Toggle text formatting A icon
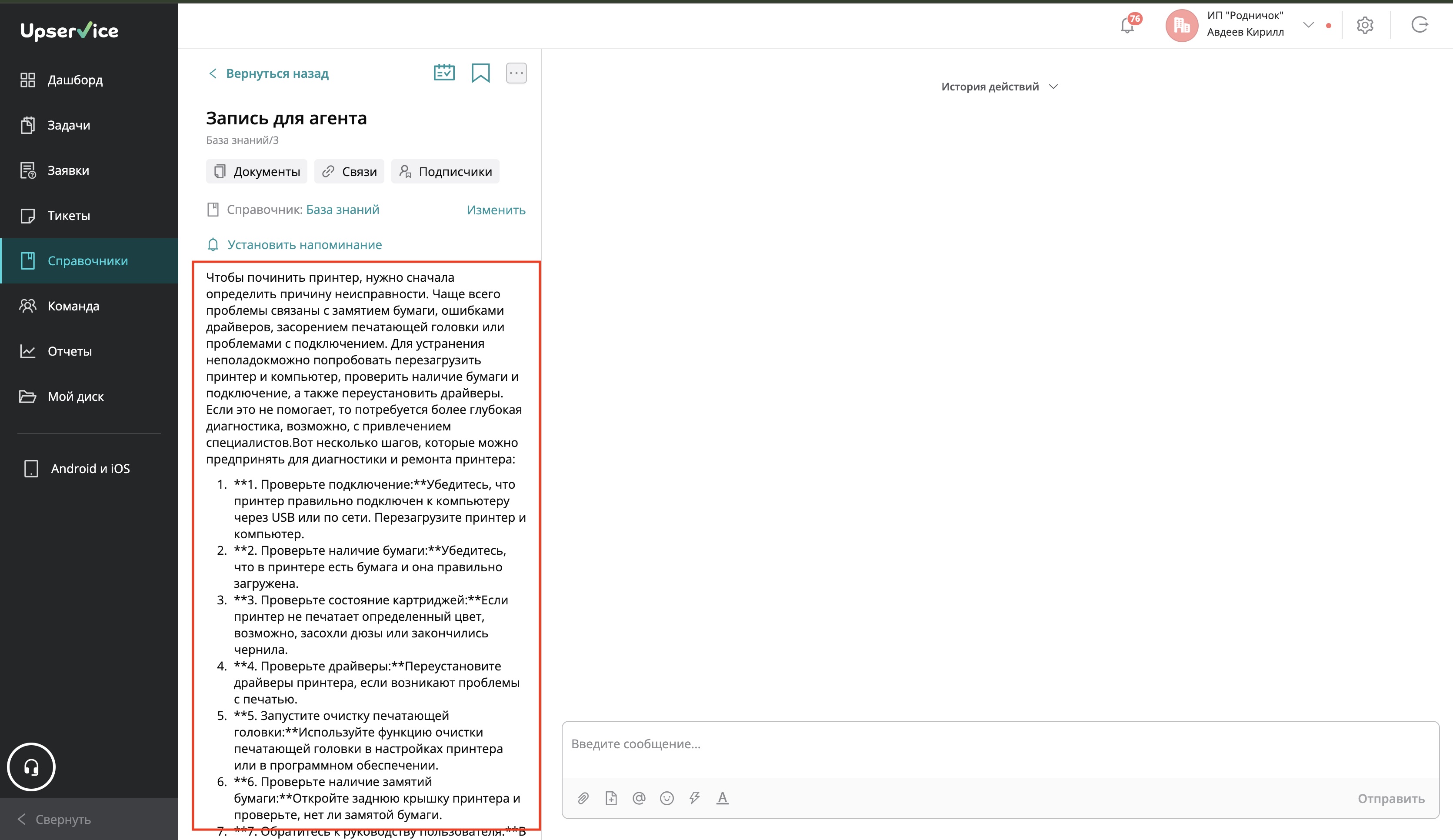This screenshot has height=840, width=1453. pyautogui.click(x=722, y=798)
